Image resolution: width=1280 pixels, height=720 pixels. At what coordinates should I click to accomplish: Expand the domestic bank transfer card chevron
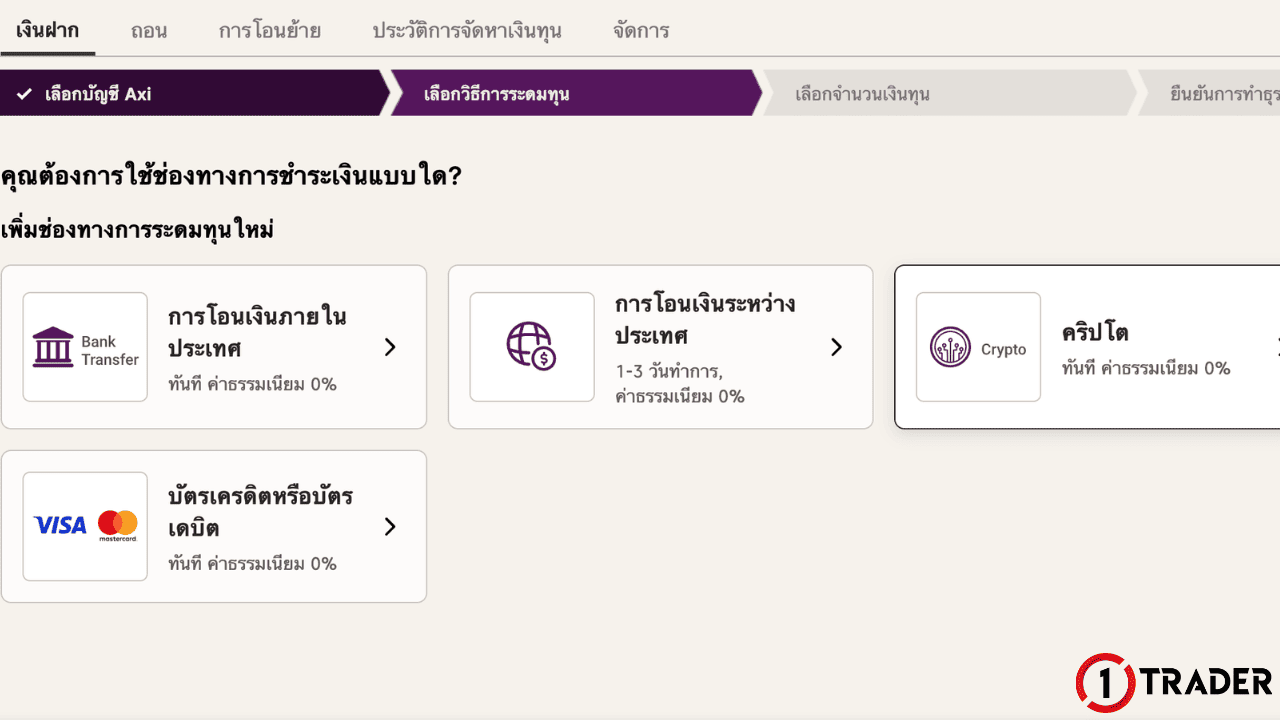point(390,347)
